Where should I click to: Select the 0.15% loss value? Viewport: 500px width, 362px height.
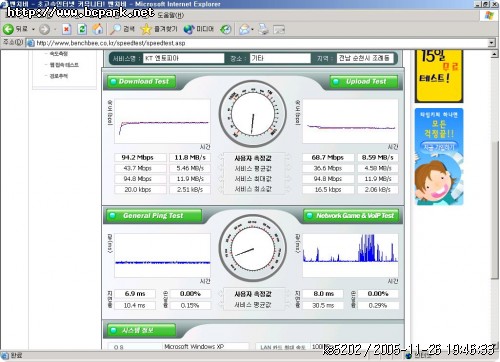[x=190, y=305]
